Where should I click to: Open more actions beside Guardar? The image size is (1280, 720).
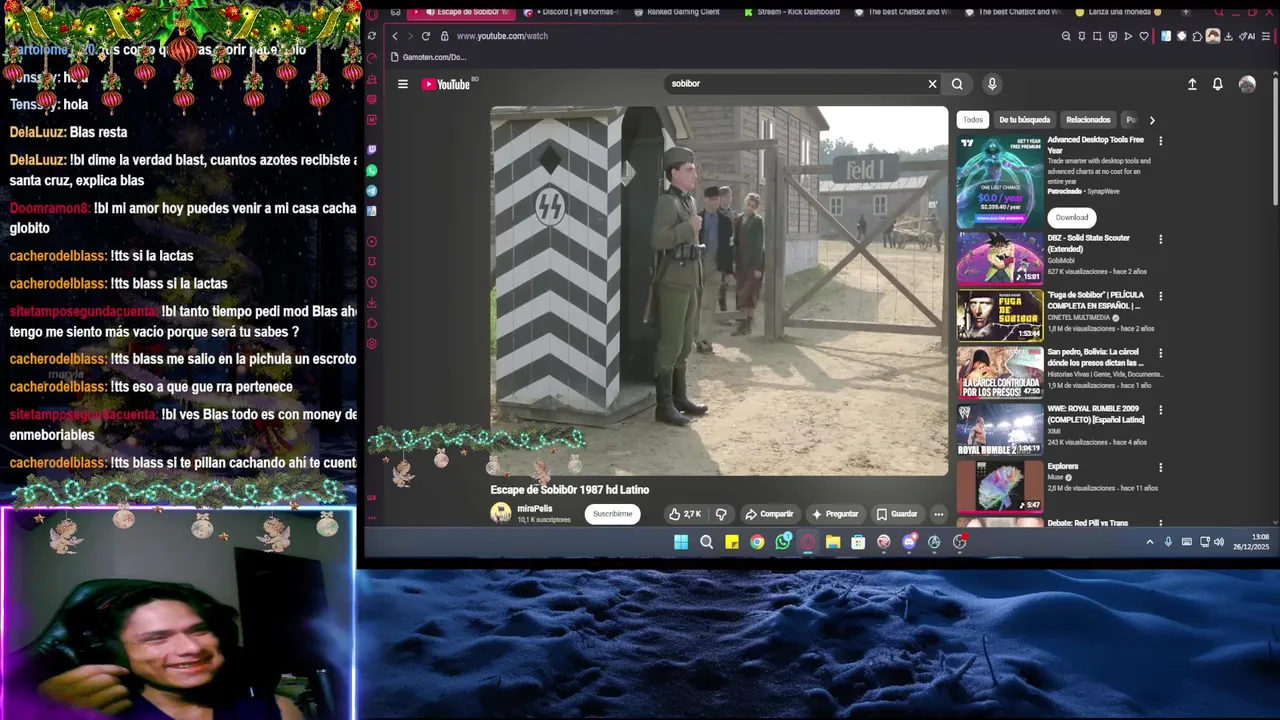tap(938, 514)
